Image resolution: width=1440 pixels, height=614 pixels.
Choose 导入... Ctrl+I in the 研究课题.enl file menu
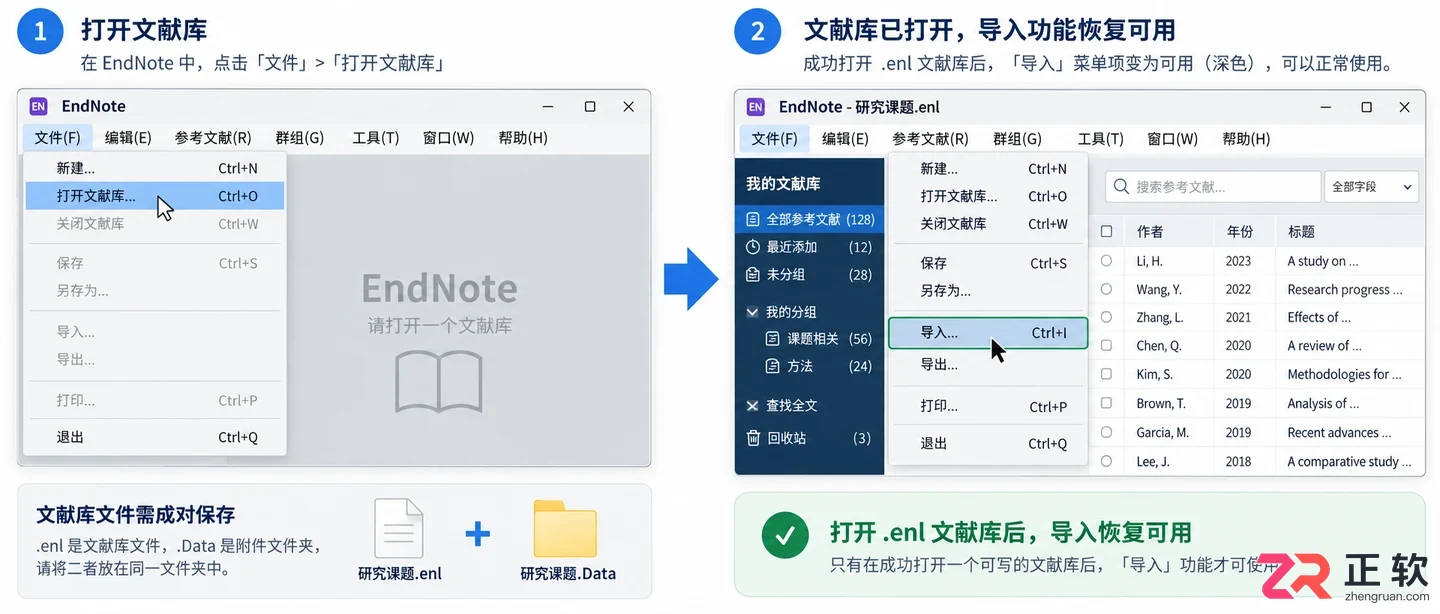[x=988, y=333]
